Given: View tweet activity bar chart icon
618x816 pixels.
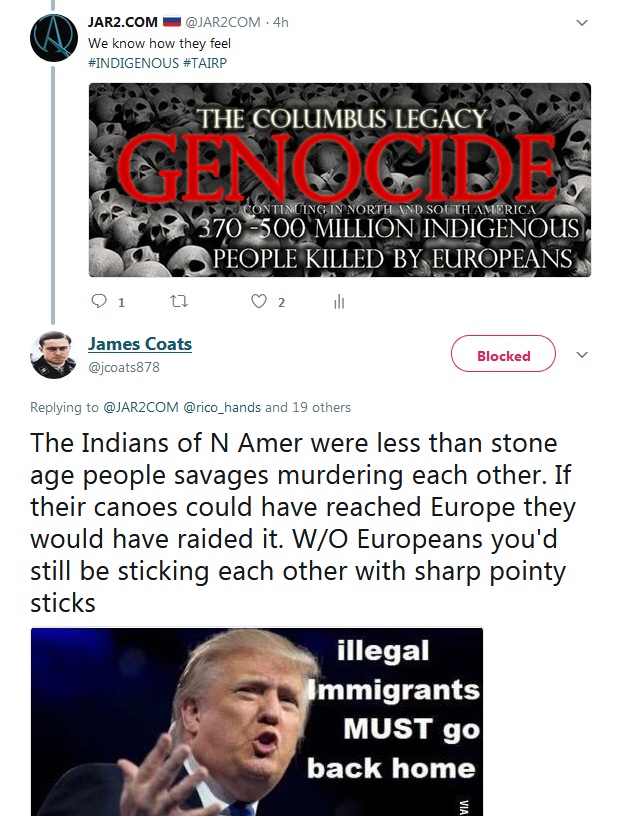Looking at the screenshot, I should tap(339, 301).
